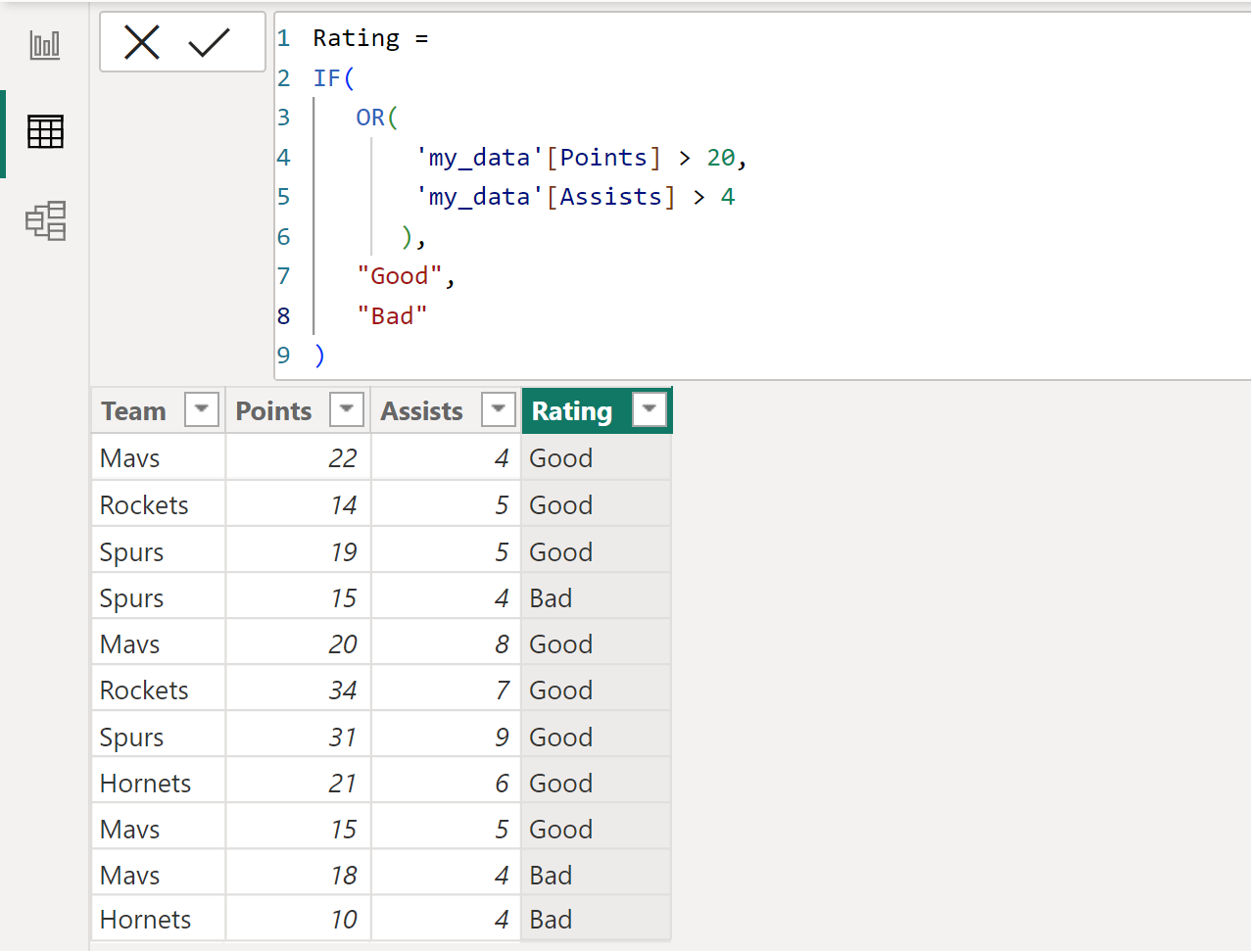Screen dimensions: 1252x952
Task: Open the Assists column filter dropdown
Action: point(499,409)
